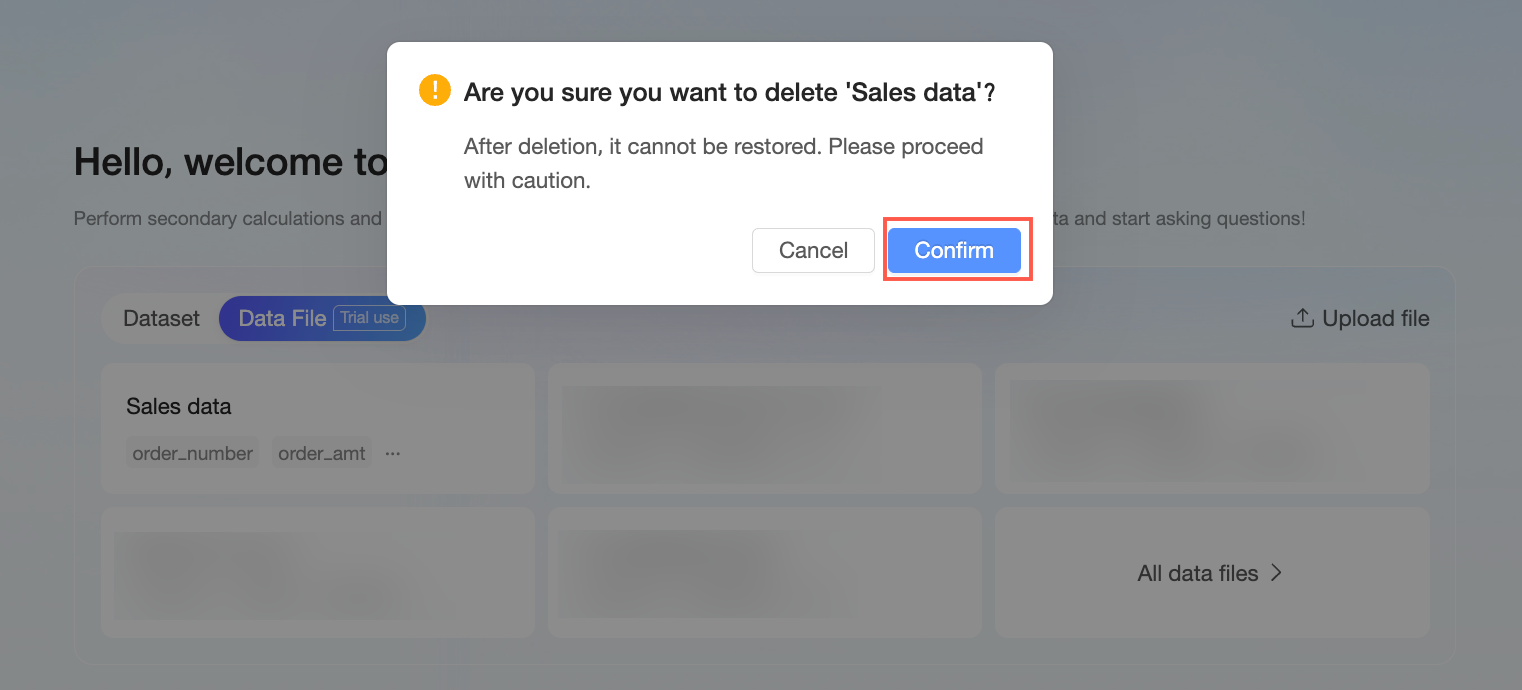This screenshot has width=1522, height=690.
Task: Open the blurred card right of Sales data
Action: point(764,428)
